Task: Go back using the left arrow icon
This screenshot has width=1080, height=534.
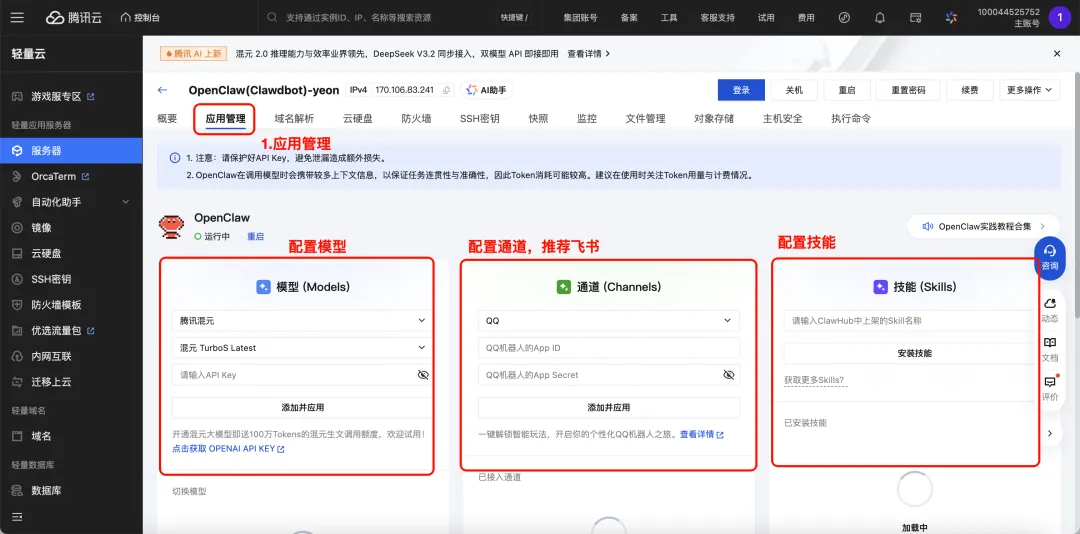Action: (163, 90)
